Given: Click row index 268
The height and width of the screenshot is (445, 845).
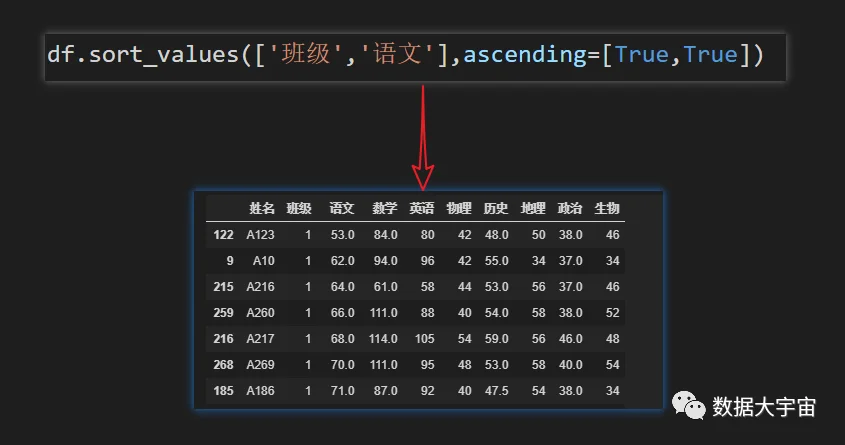Looking at the screenshot, I should point(223,365).
